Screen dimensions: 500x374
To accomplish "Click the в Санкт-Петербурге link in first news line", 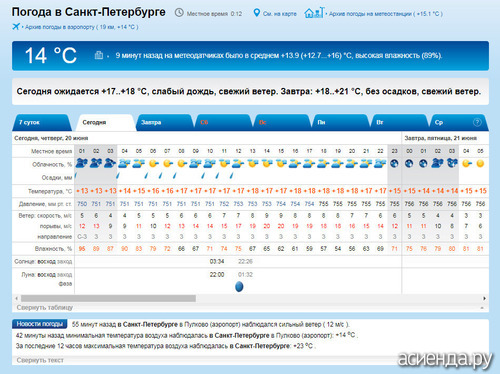I will pos(148,324).
